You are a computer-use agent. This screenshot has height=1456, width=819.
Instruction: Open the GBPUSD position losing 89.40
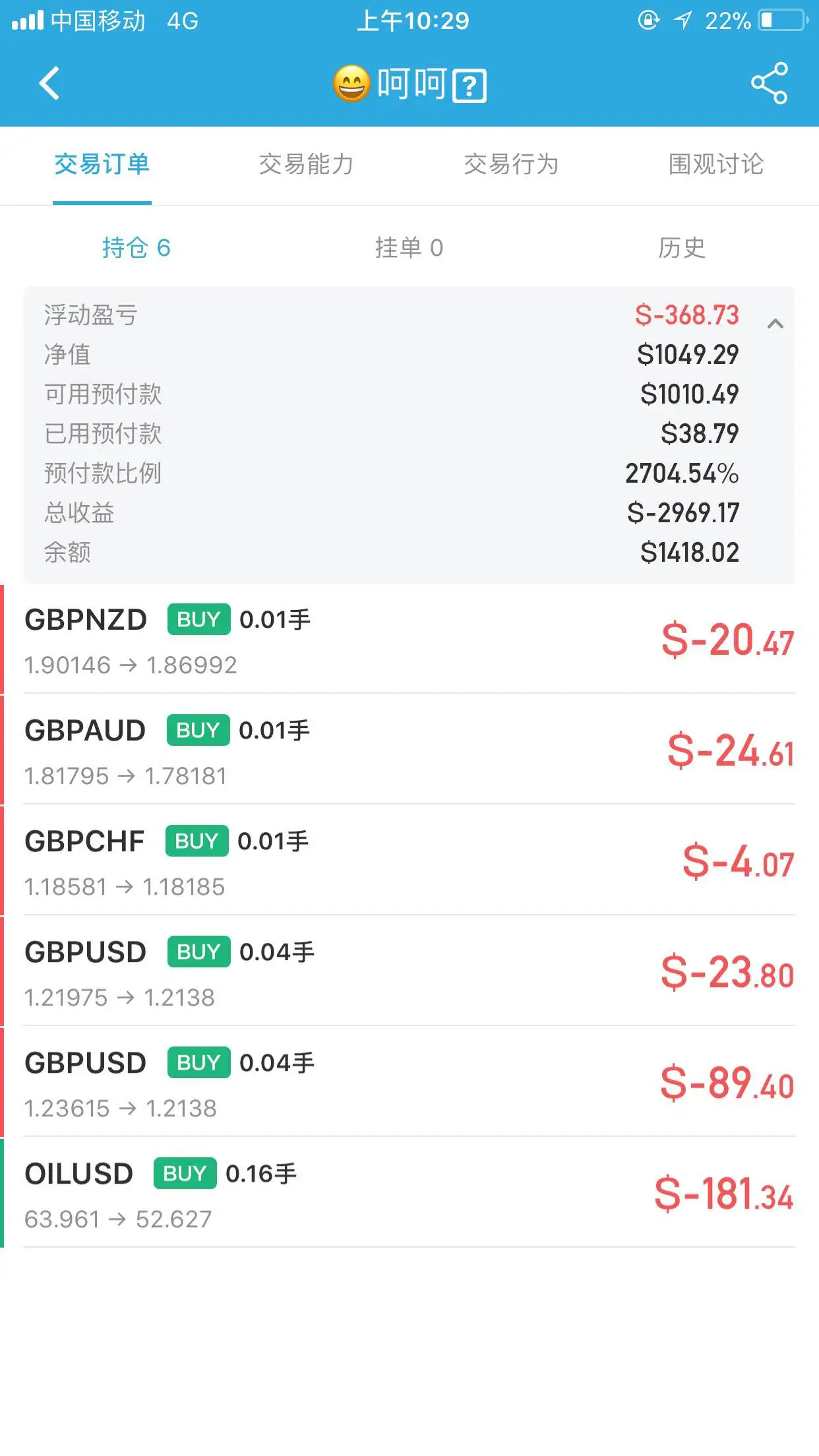409,1083
